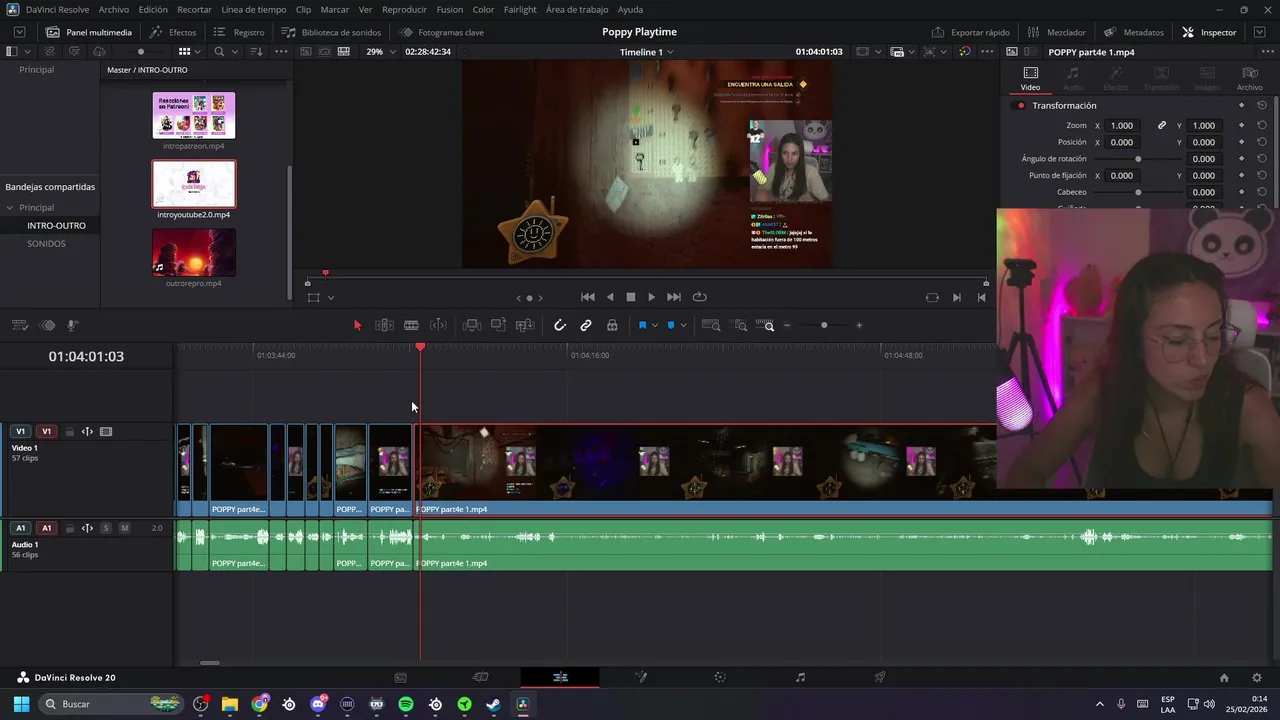Jump to the last frame

674,297
